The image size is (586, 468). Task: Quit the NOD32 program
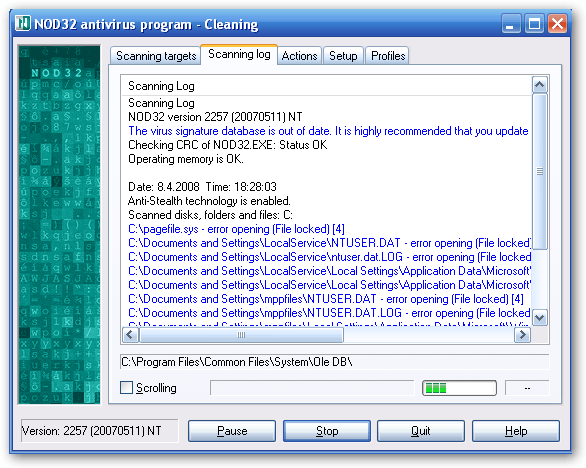(421, 431)
